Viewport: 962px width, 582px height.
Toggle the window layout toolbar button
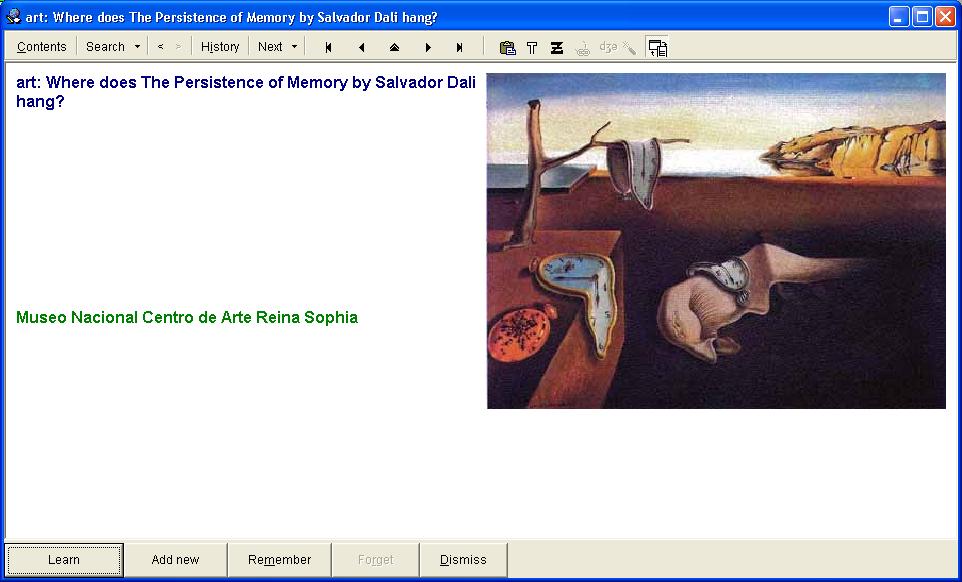657,47
